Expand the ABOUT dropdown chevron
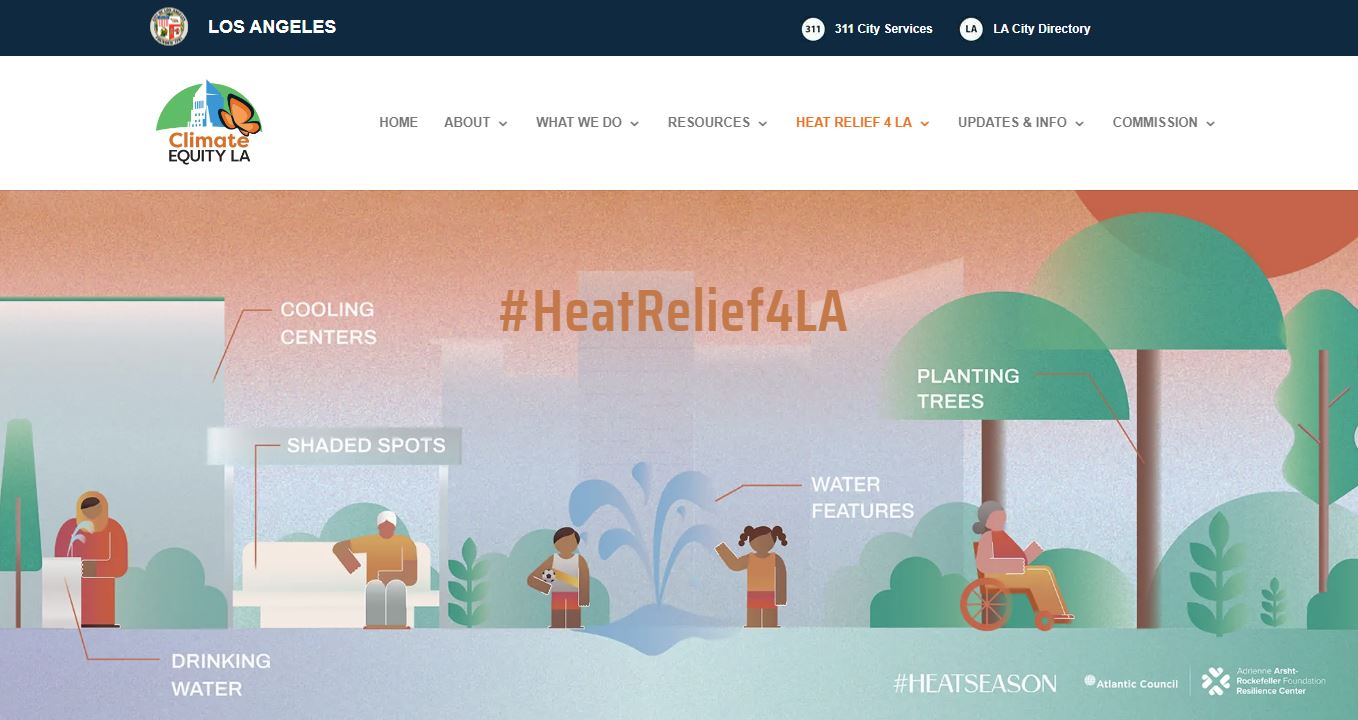 (503, 124)
